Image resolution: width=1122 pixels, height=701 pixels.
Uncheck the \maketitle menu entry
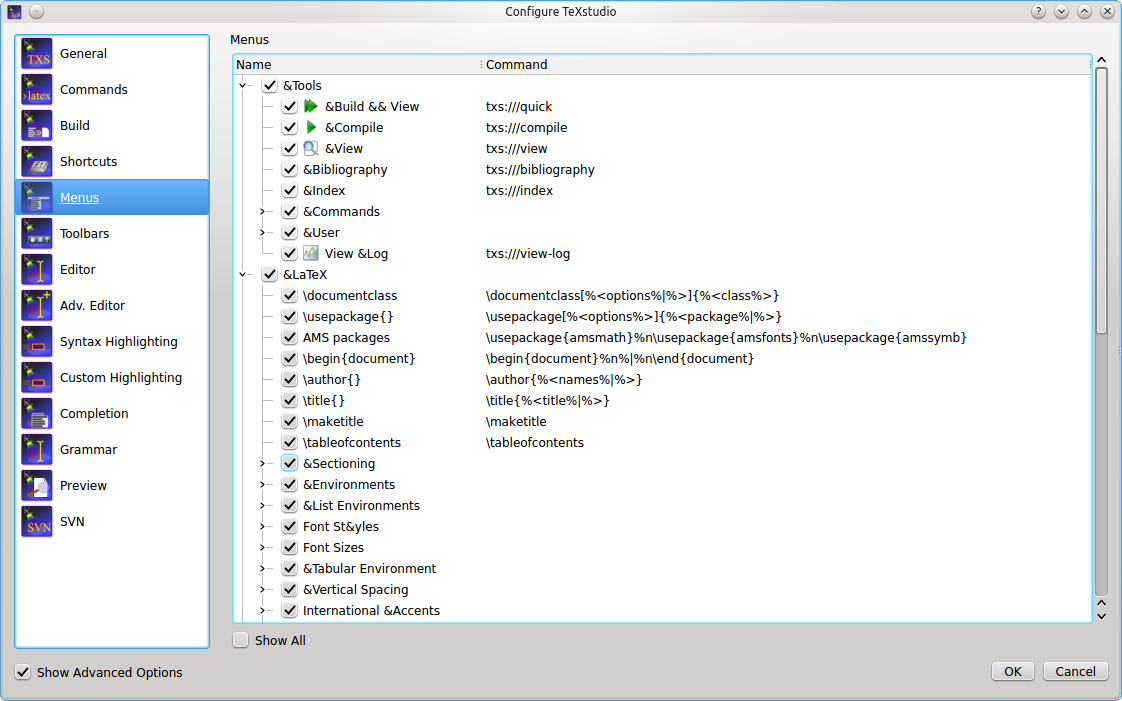(289, 421)
